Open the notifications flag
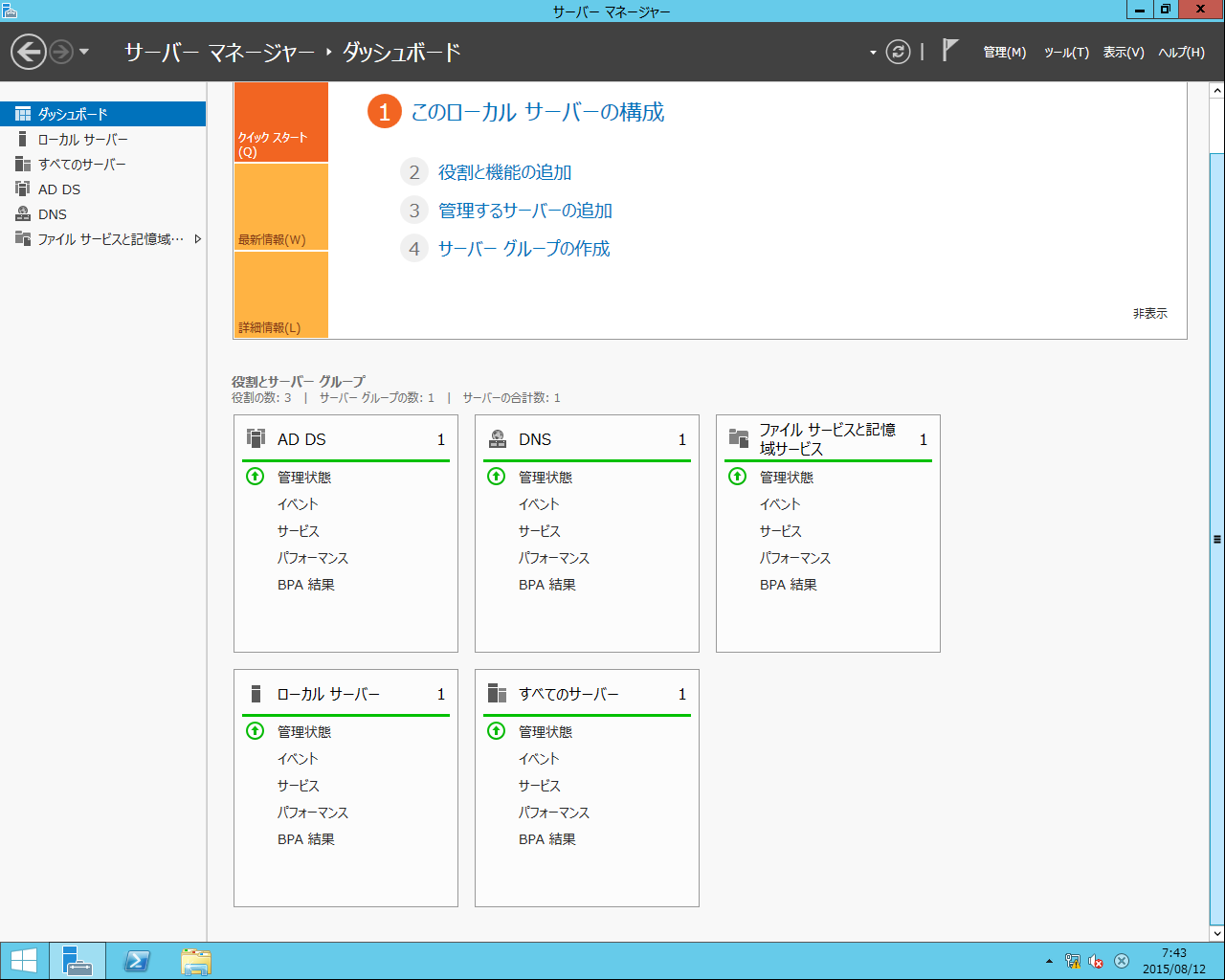Screen dimensions: 1225x980 pos(949,50)
